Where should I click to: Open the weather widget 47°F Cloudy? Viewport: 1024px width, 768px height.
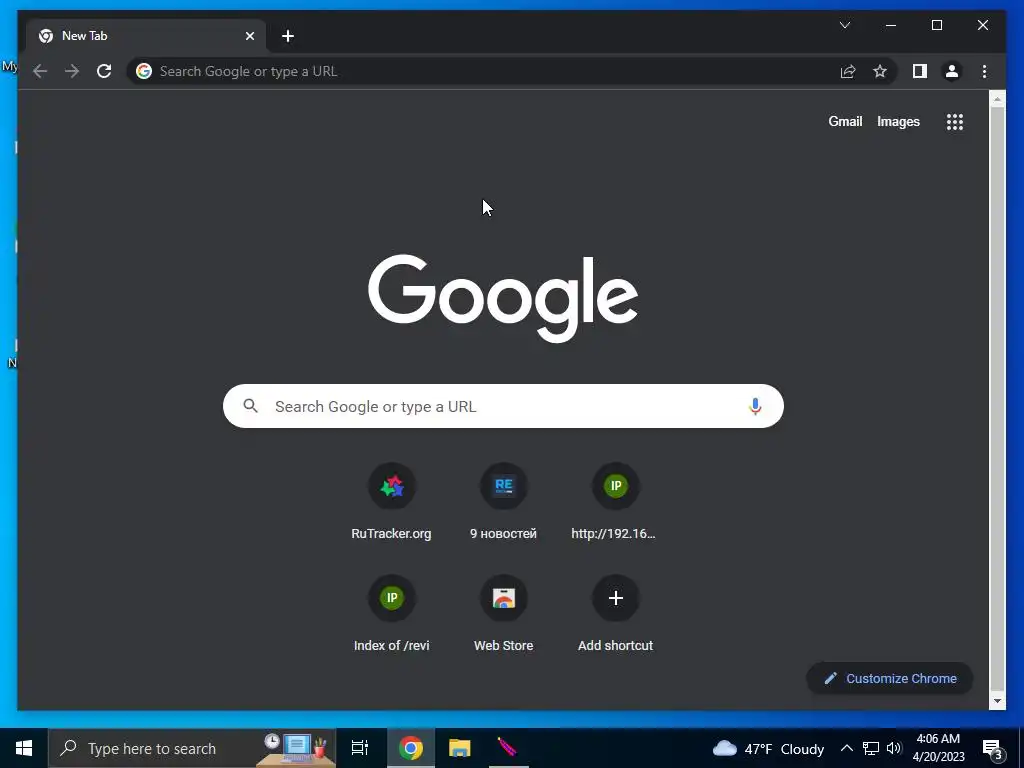click(768, 748)
